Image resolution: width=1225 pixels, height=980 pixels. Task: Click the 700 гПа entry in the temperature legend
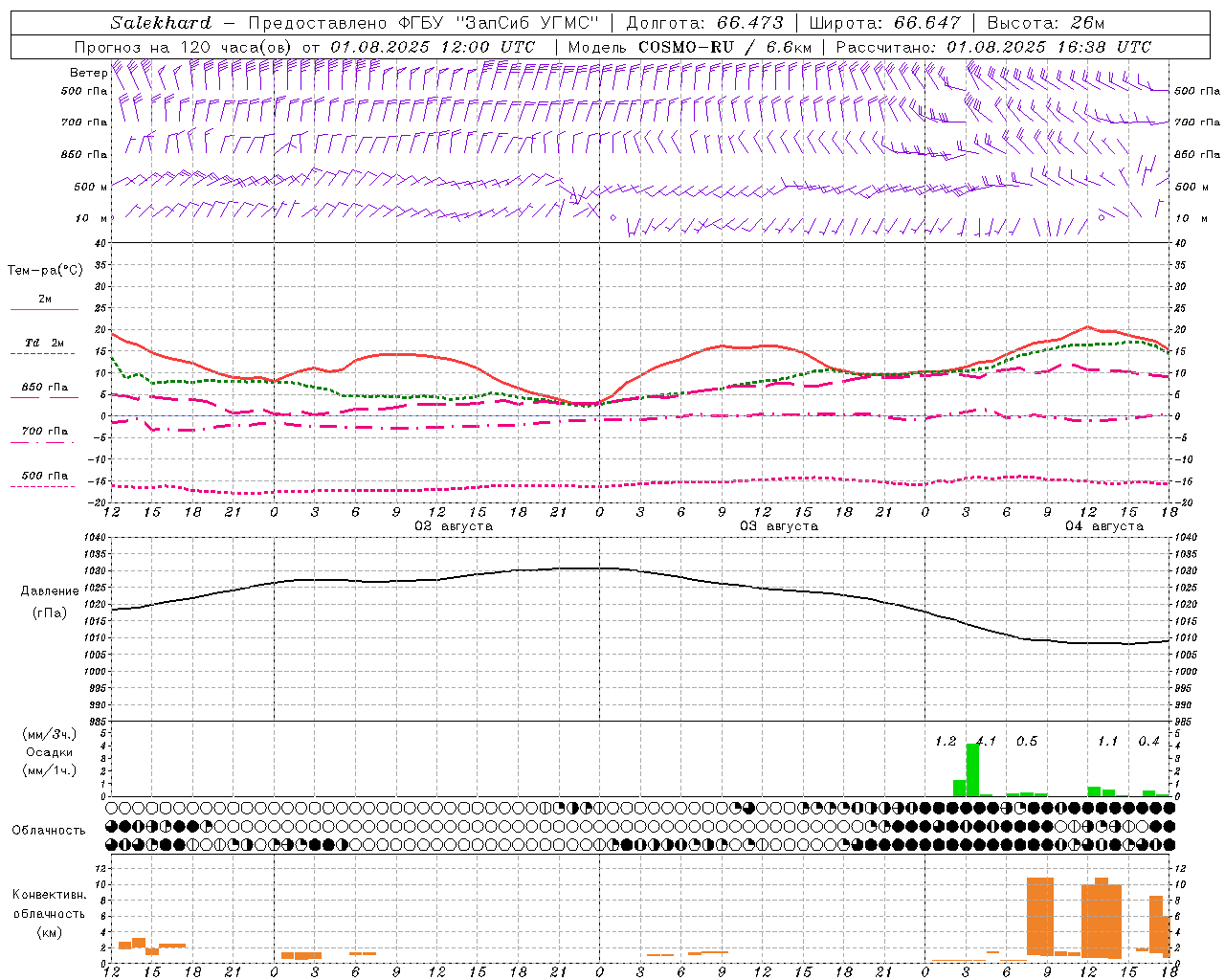(45, 431)
